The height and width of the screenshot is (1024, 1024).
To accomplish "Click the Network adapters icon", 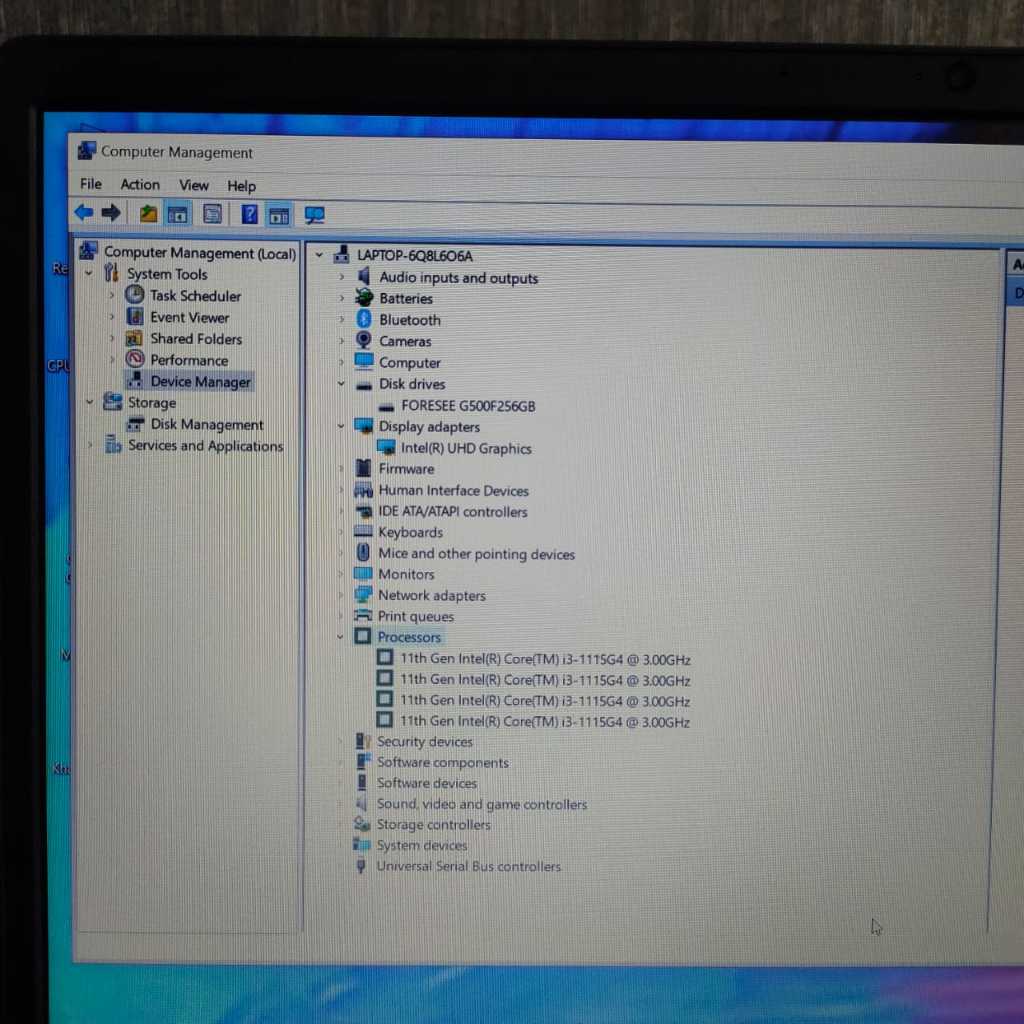I will coord(363,594).
